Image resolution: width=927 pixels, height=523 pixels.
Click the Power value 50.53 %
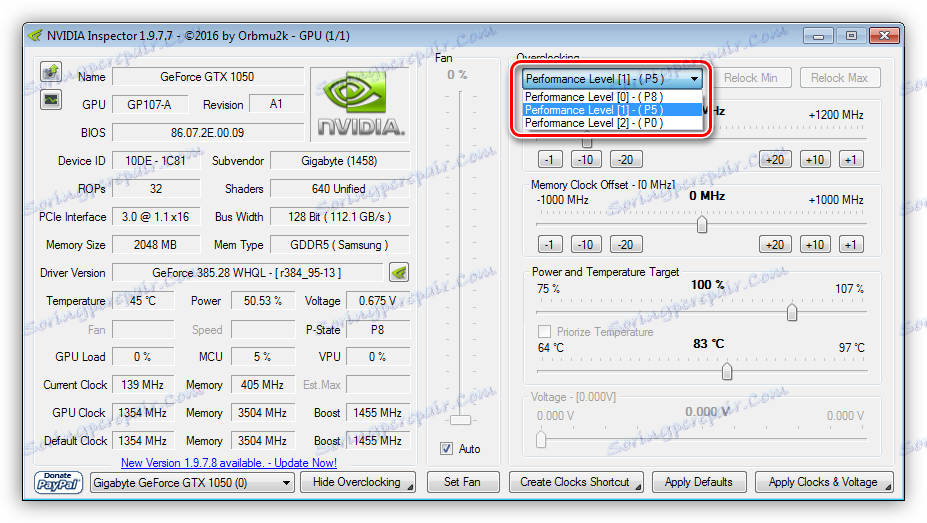tap(262, 301)
